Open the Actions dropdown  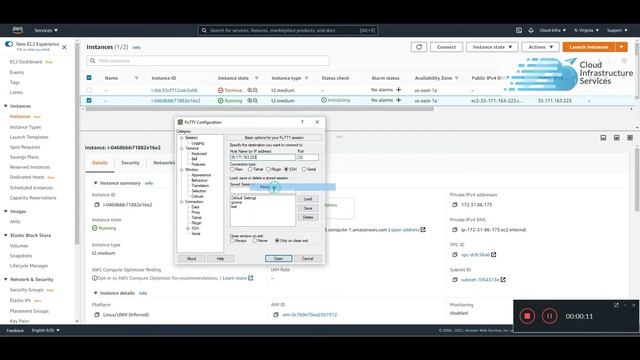(x=540, y=47)
